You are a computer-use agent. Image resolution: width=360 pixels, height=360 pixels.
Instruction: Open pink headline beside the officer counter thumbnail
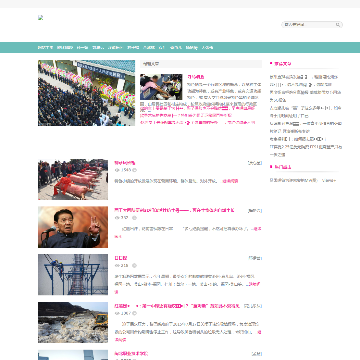pyautogui.click(x=196, y=77)
